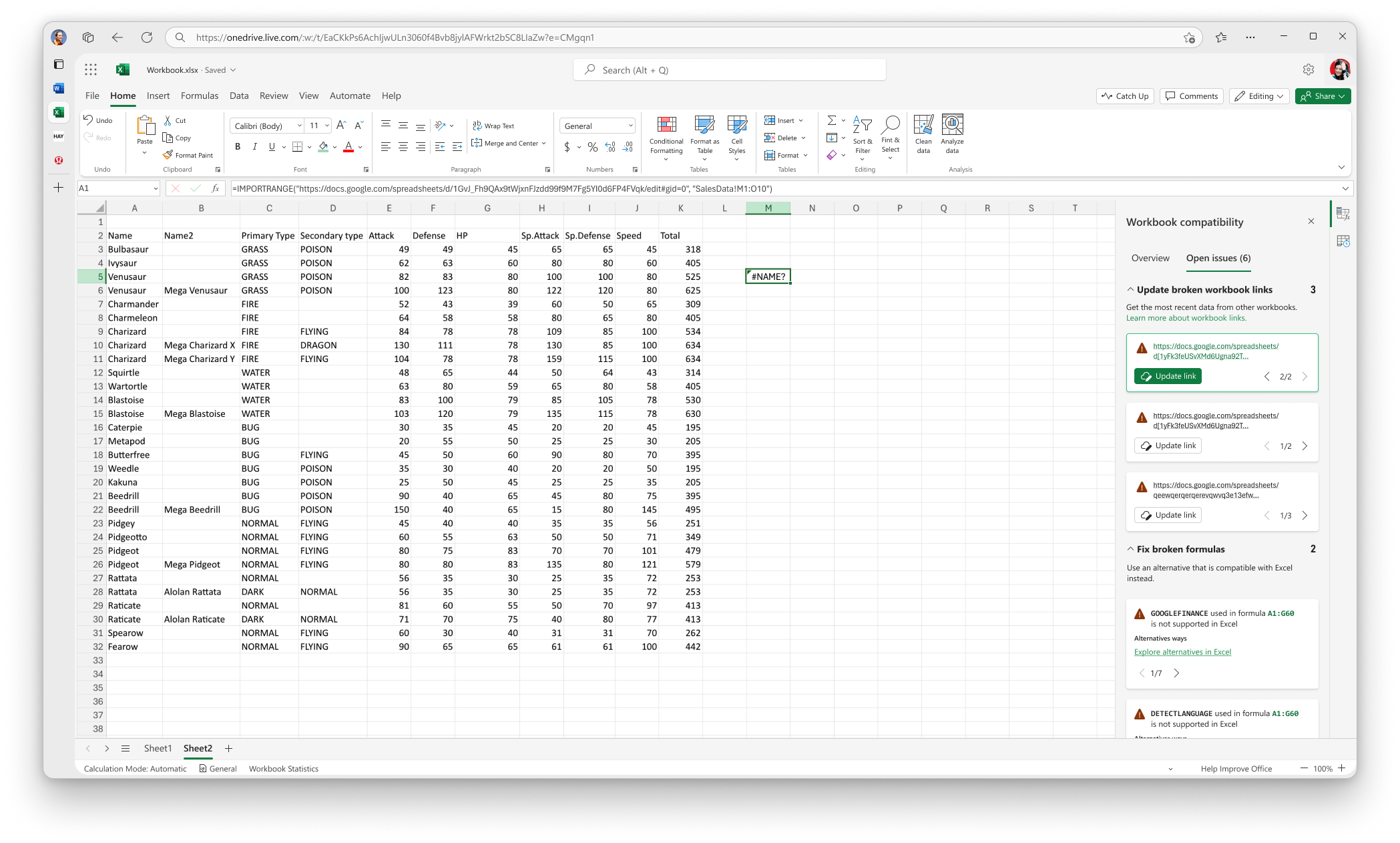Click the Word icon in browser sidebar
1400x843 pixels.
click(x=59, y=88)
